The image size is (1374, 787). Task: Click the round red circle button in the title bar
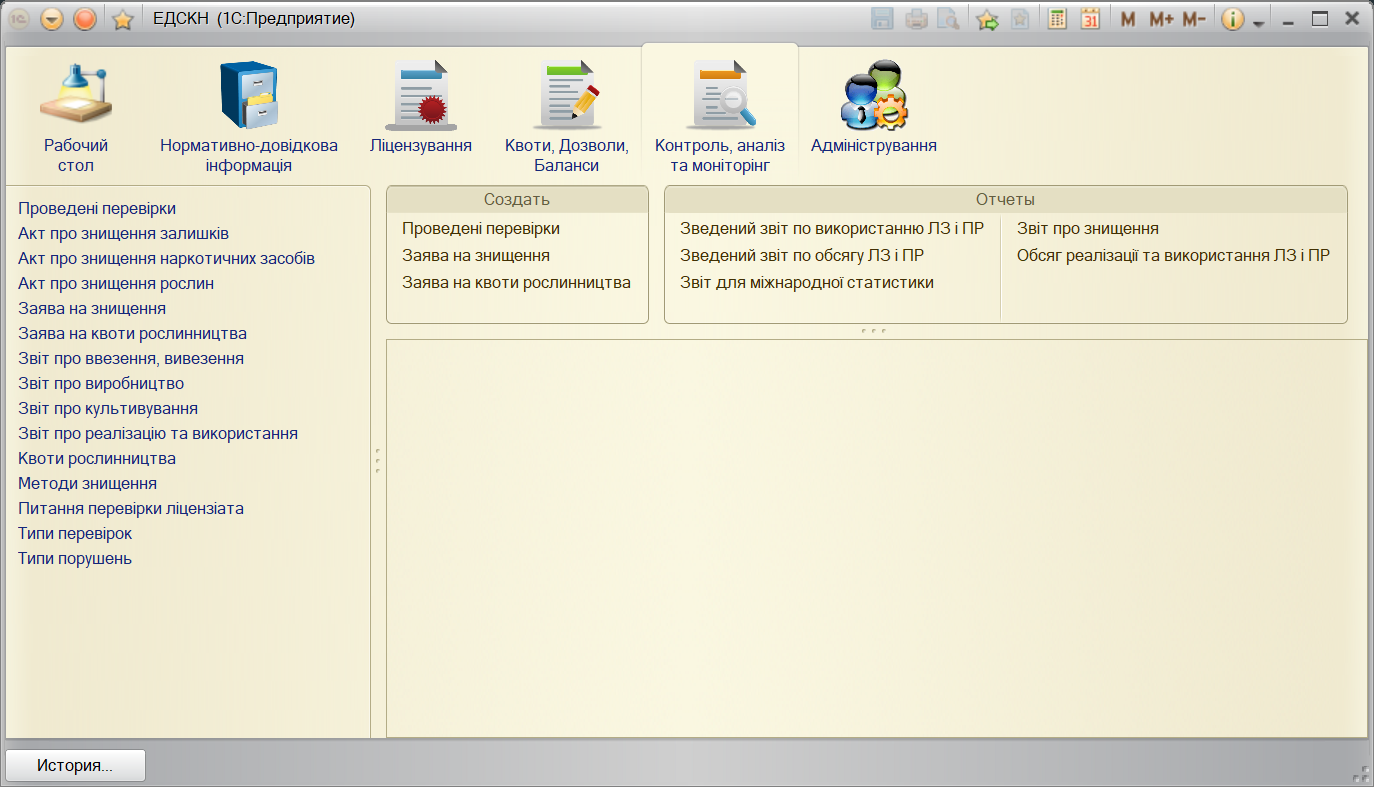point(85,19)
